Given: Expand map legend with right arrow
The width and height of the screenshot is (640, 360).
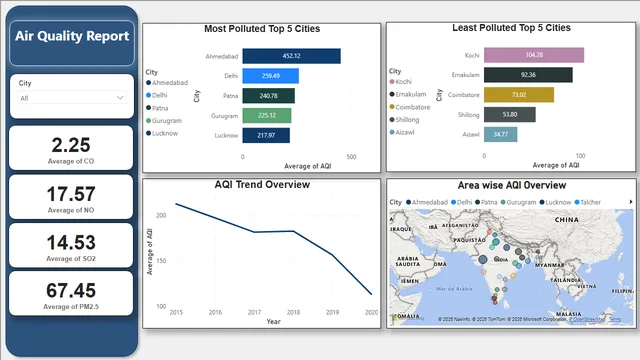Looking at the screenshot, I should click(631, 202).
